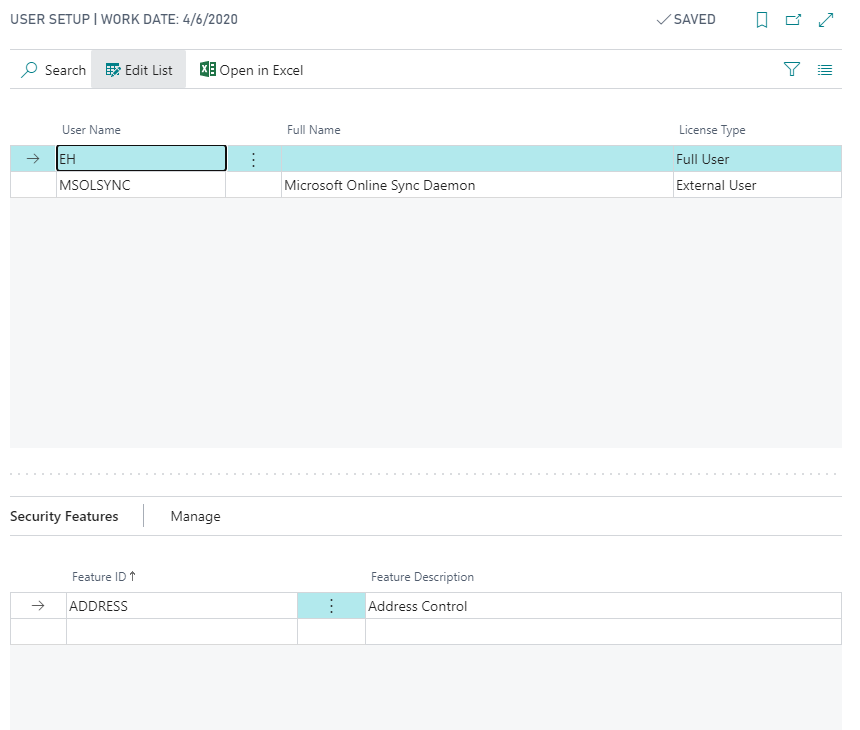Image resolution: width=860 pixels, height=730 pixels.
Task: Select the 'External User' license cell
Action: coord(757,185)
